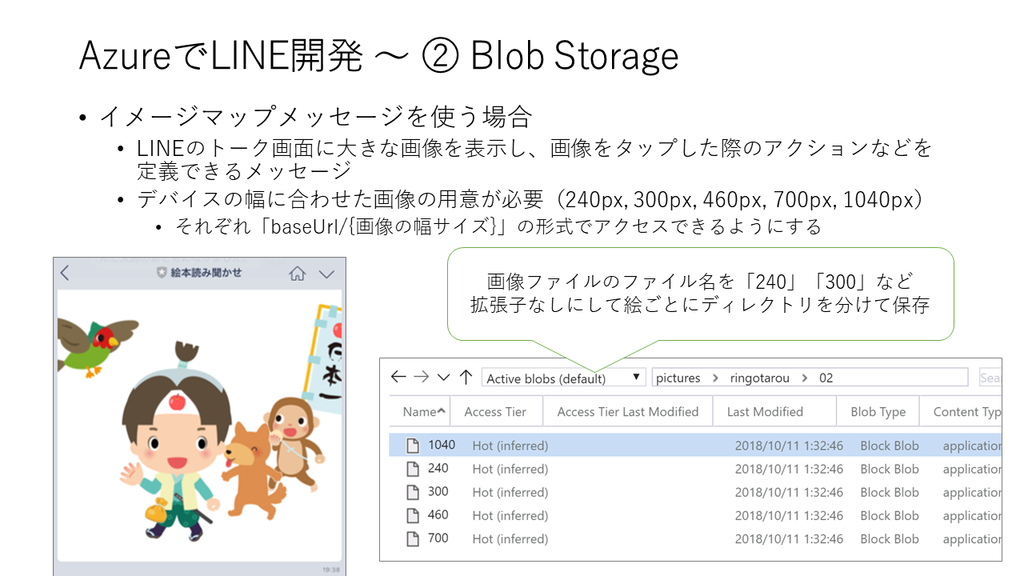Select the pictures breadcrumb segment
Screen dimensions: 1024x576
tap(678, 378)
